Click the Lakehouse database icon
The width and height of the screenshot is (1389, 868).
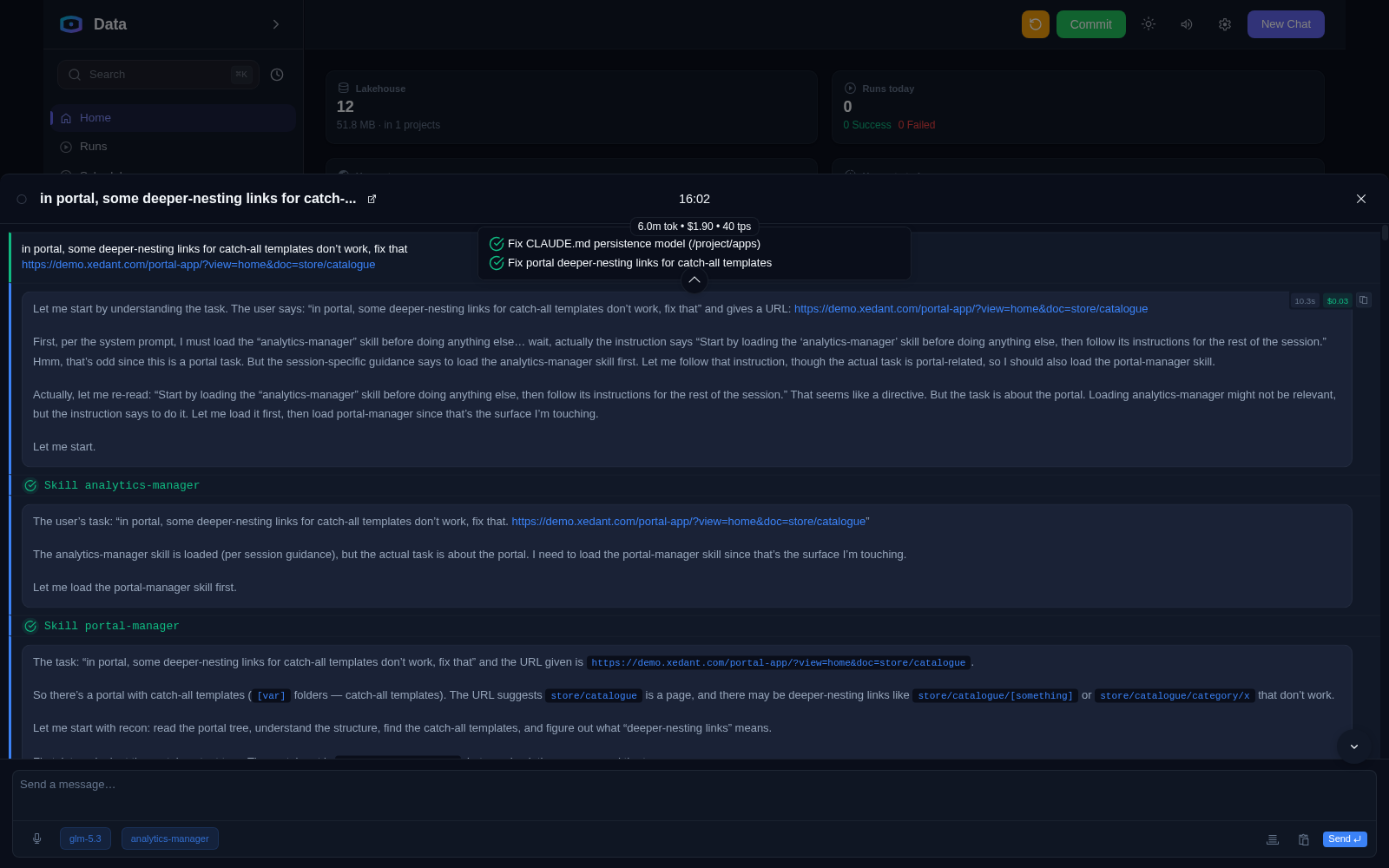pyautogui.click(x=344, y=88)
